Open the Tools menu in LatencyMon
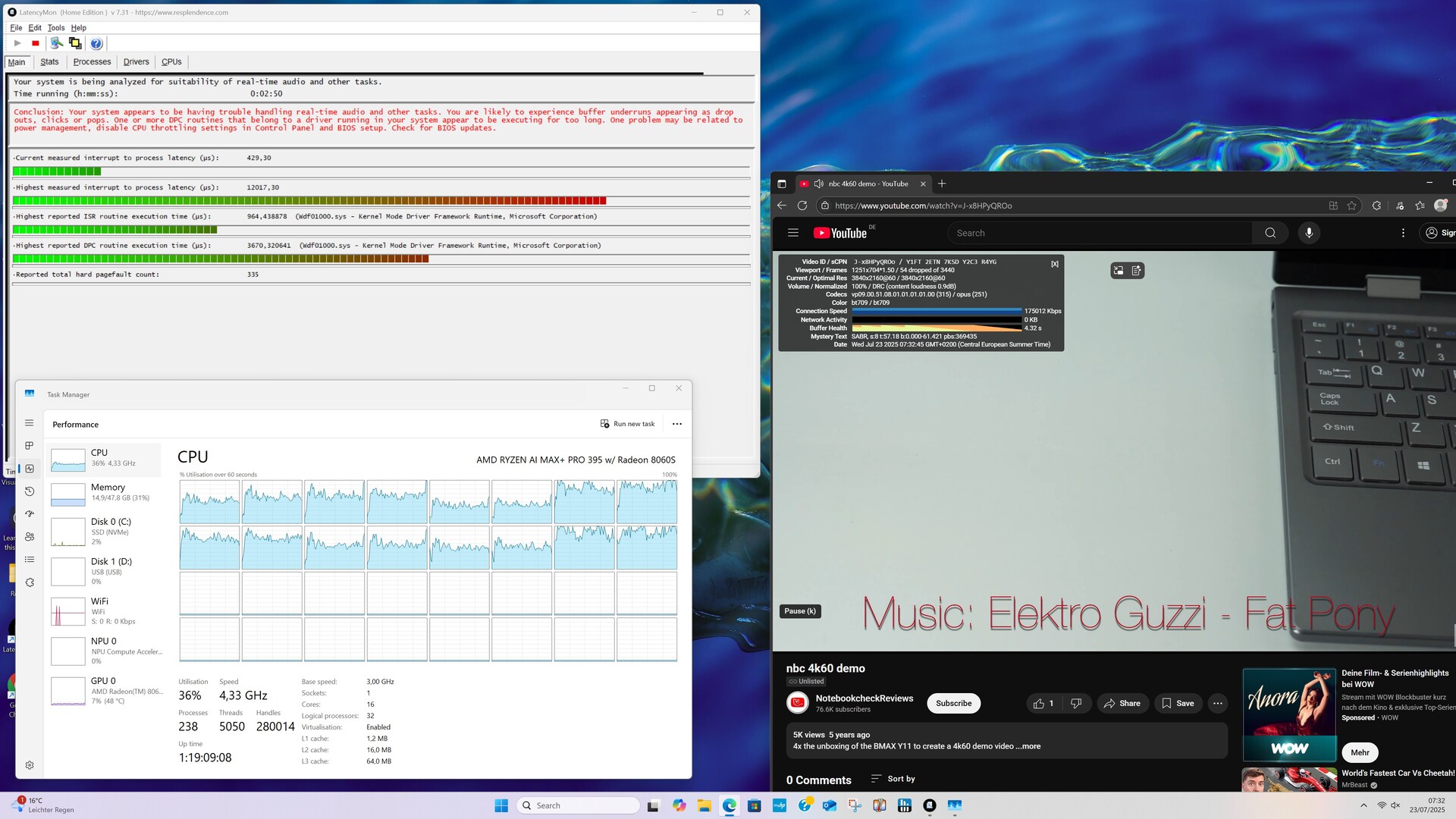The height and width of the screenshot is (819, 1456). (56, 28)
